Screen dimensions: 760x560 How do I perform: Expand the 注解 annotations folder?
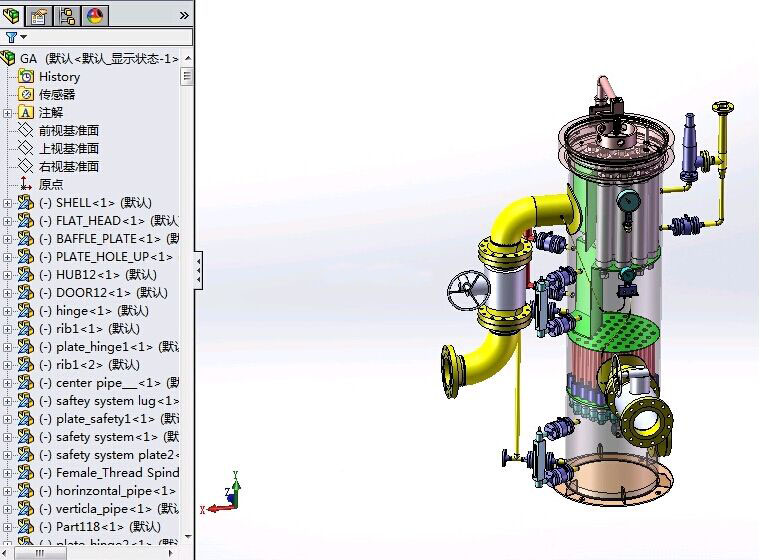click(7, 113)
